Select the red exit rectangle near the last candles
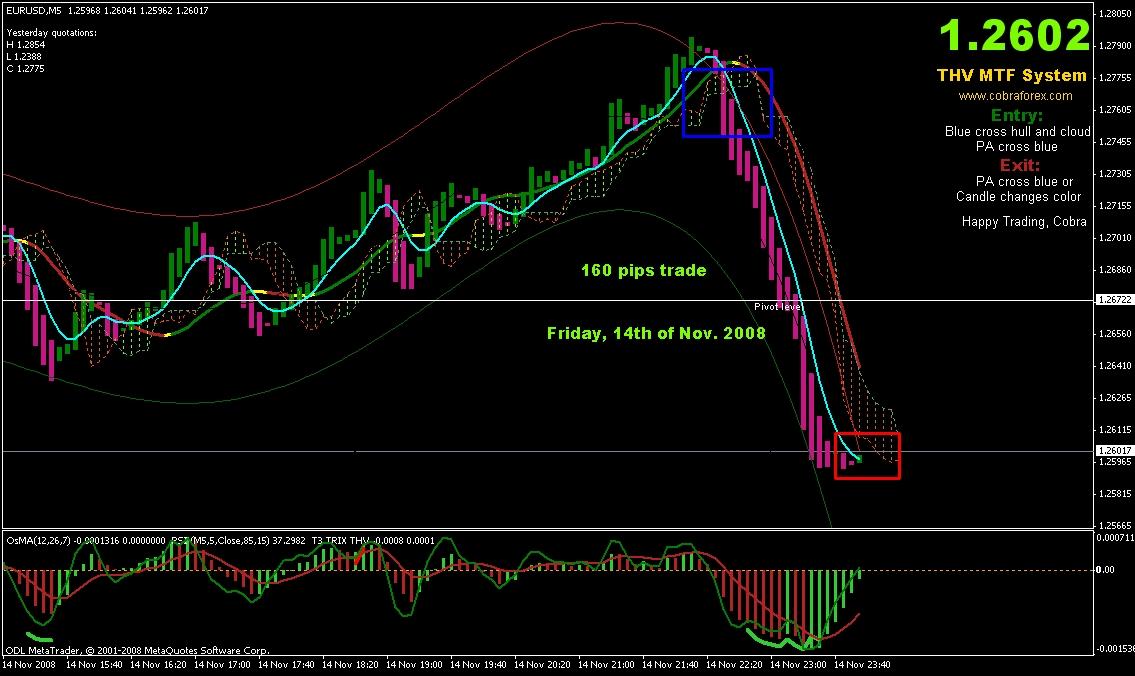Viewport: 1135px width, 676px height. (x=867, y=455)
